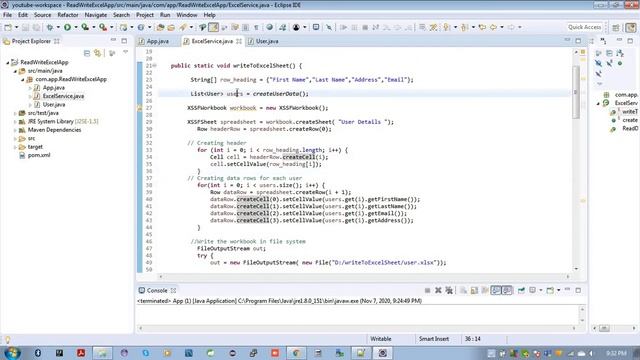Click Pin Console icon
The image size is (640, 360).
click(521, 290)
